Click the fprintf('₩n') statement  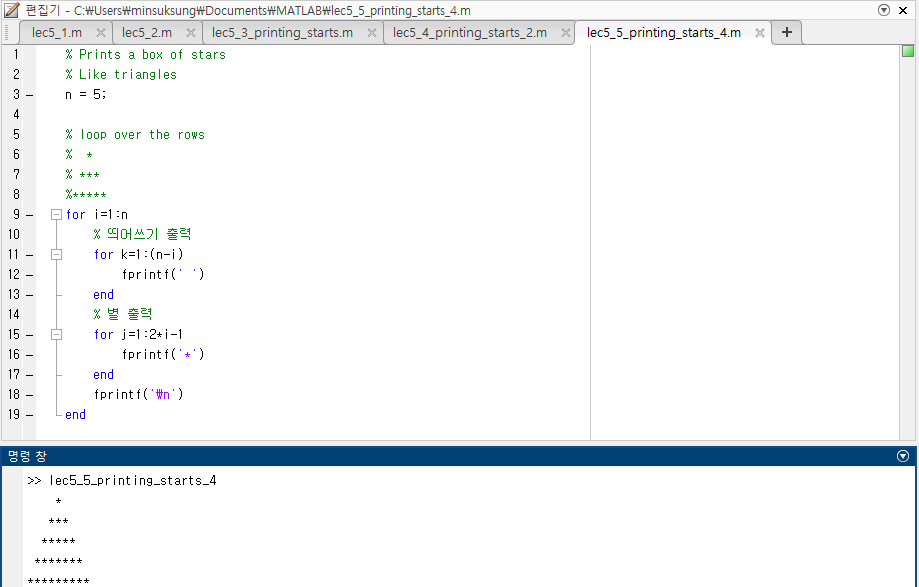click(x=138, y=394)
